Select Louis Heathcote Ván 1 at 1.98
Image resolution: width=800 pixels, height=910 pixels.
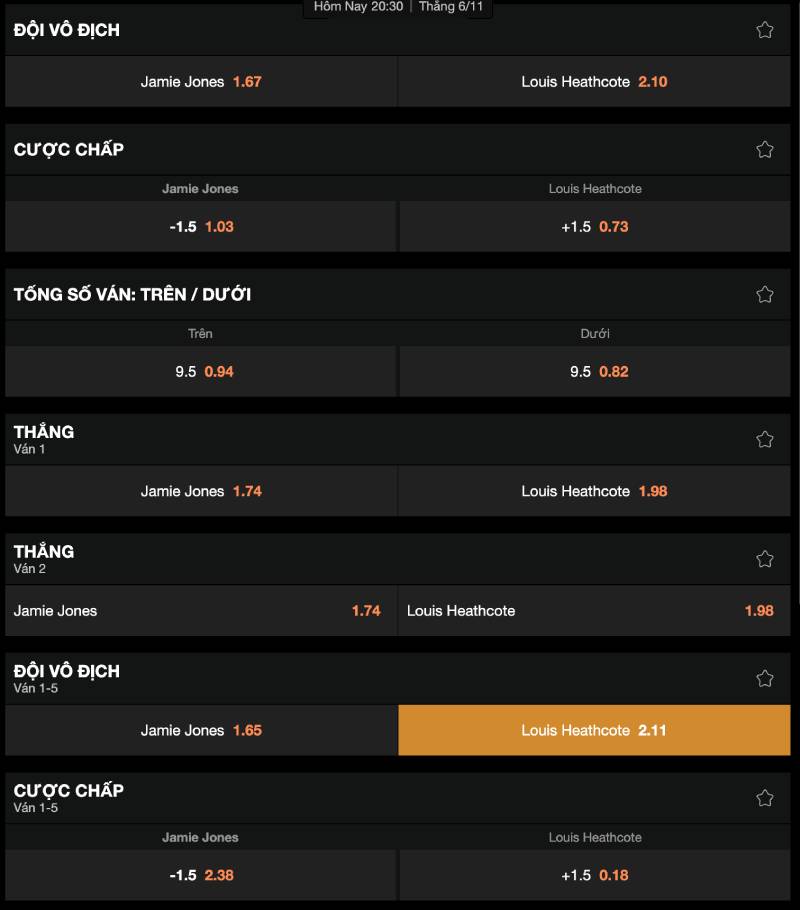[x=594, y=491]
